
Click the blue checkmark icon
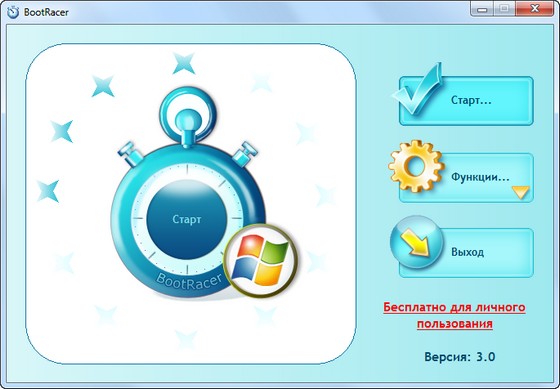tap(417, 89)
